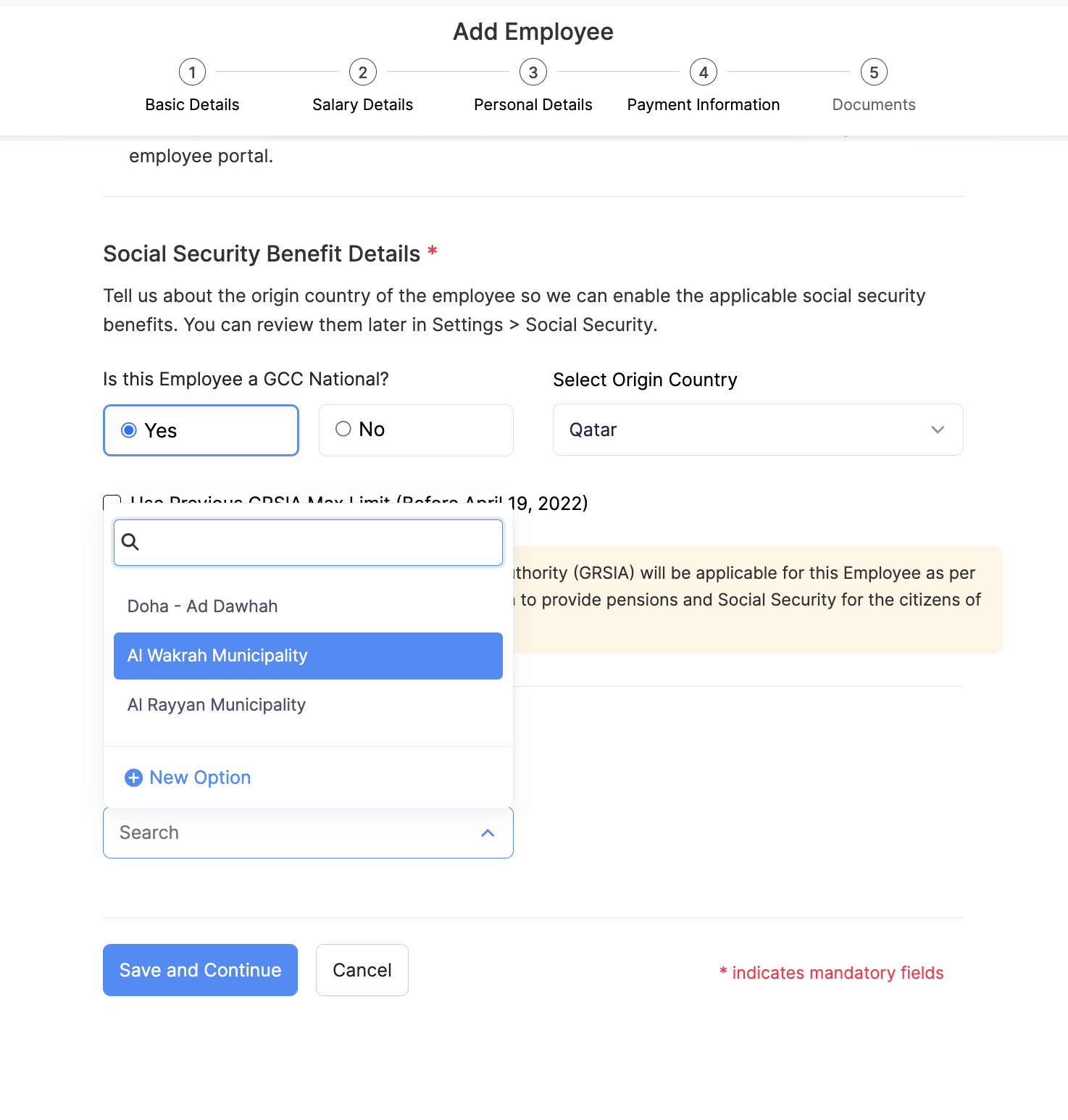1068x1120 pixels.
Task: Open the Select Origin Country dropdown
Action: (757, 430)
